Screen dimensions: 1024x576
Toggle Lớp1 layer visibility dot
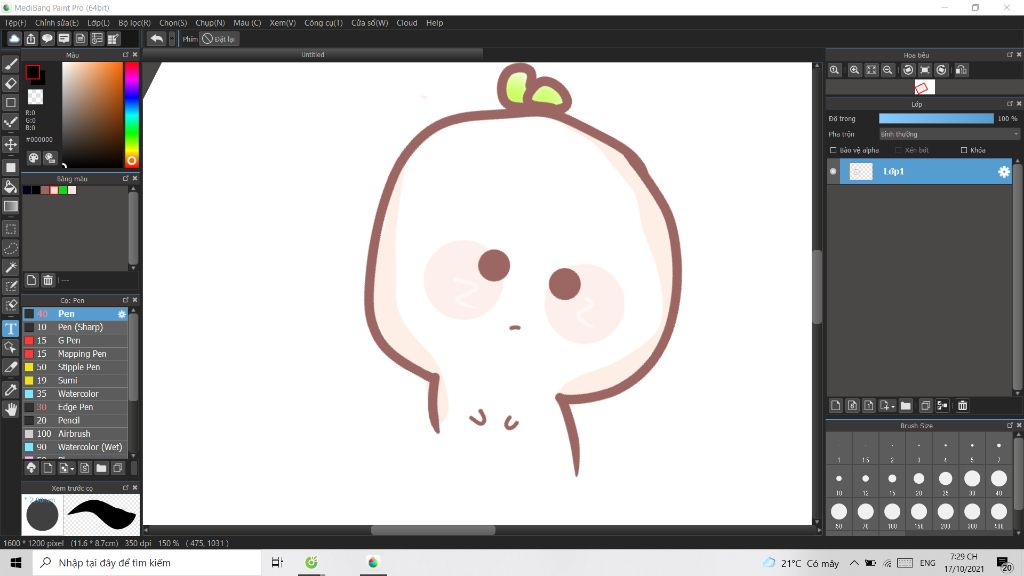[x=833, y=172]
